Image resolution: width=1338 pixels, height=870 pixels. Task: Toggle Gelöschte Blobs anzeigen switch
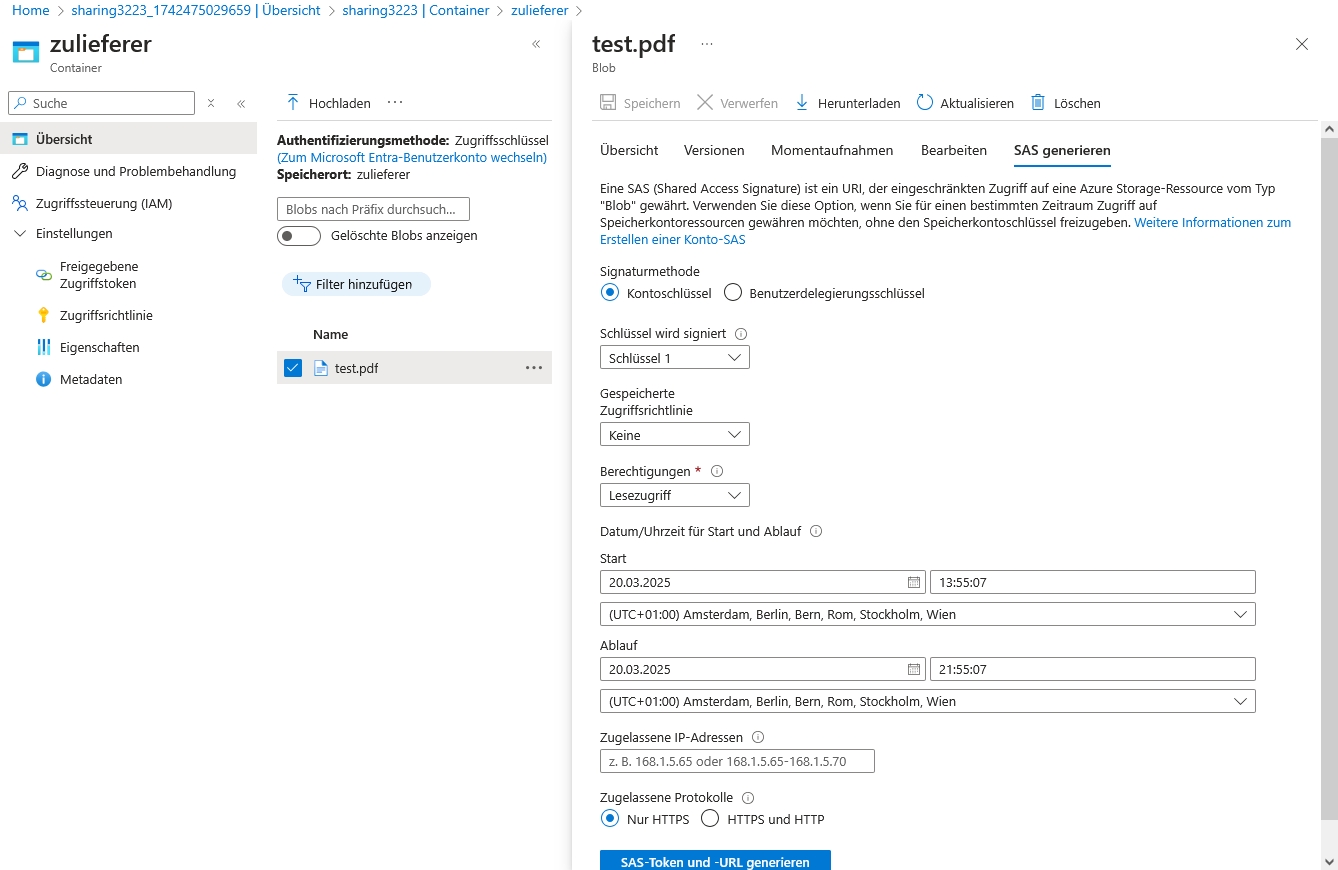tap(299, 236)
